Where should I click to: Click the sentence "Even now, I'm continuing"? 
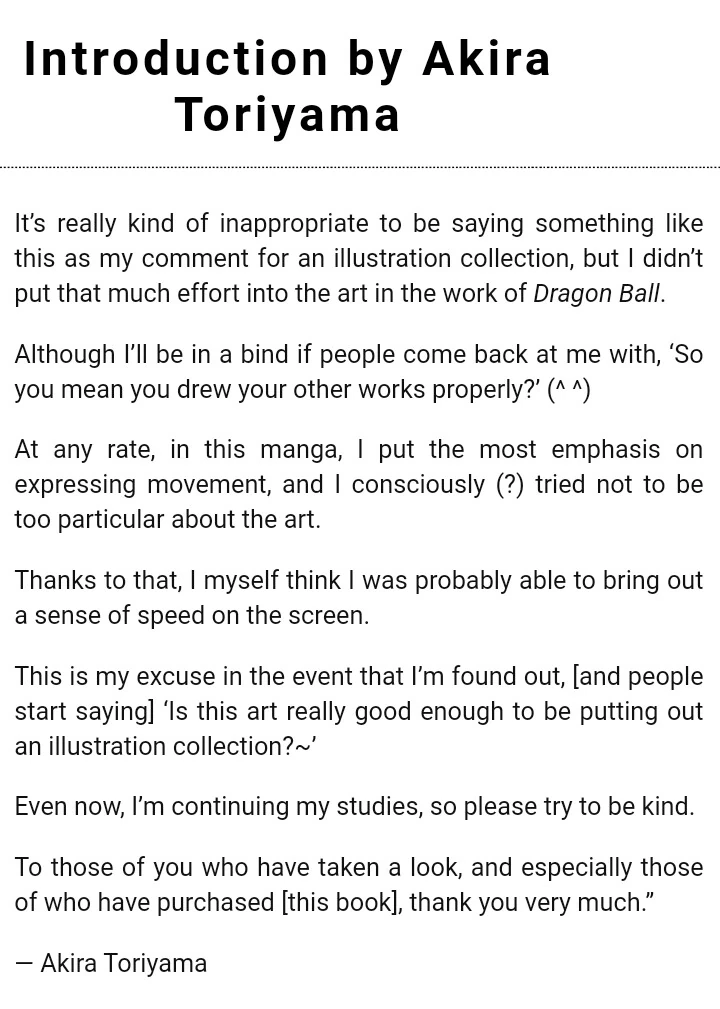(354, 807)
